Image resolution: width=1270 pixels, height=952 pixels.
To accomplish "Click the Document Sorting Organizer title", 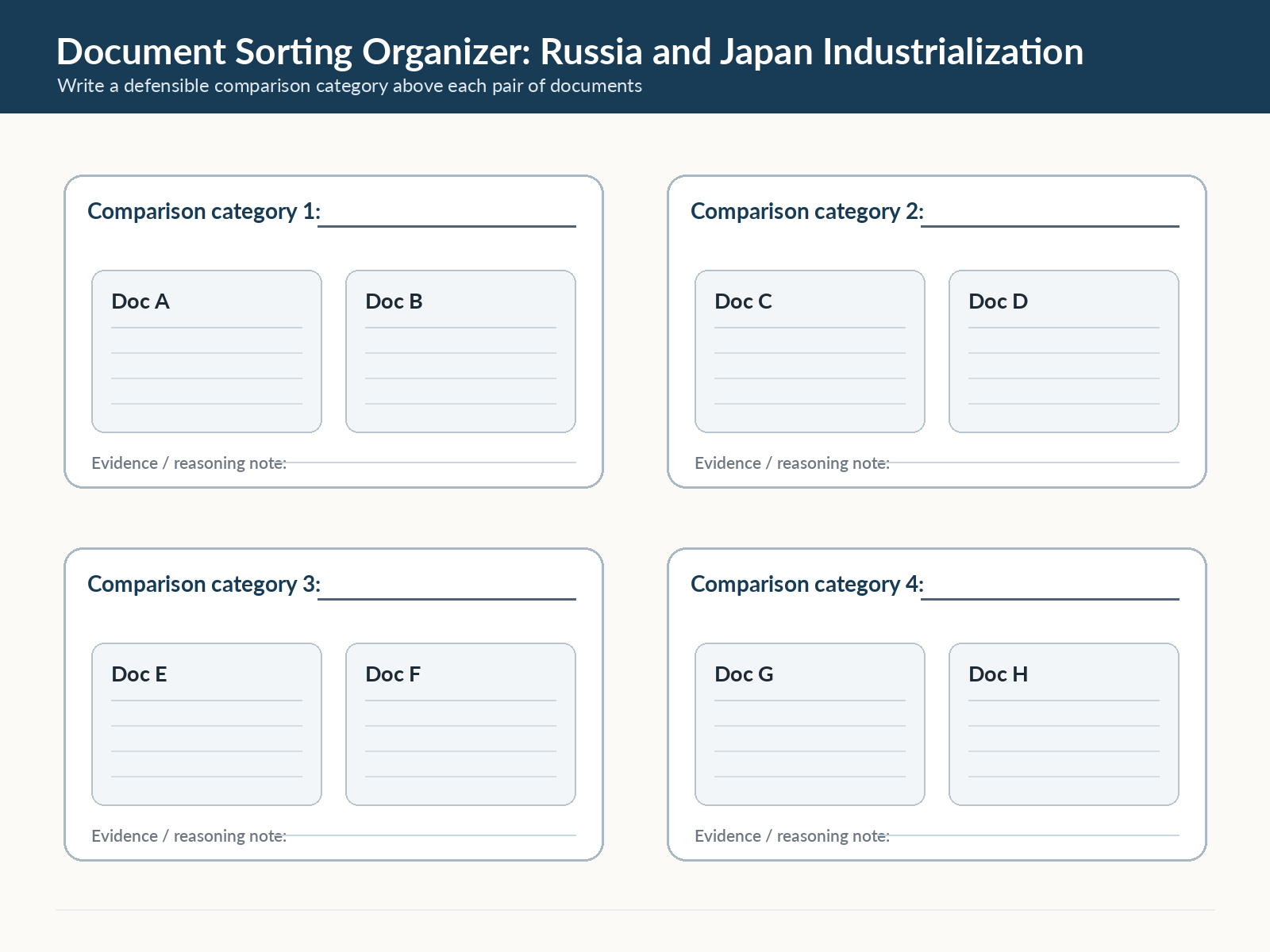I will pos(570,52).
